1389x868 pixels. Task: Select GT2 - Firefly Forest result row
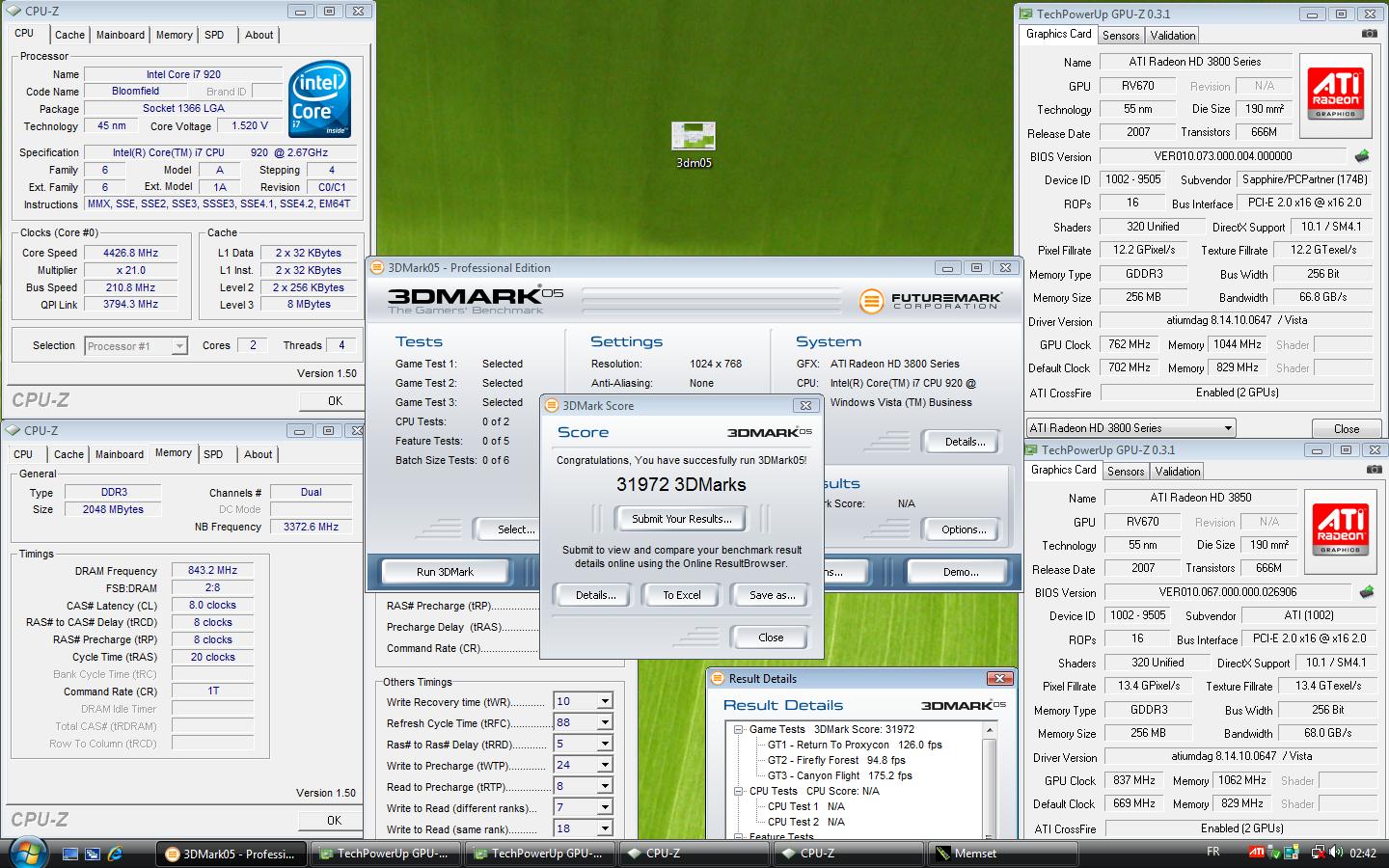coord(836,760)
